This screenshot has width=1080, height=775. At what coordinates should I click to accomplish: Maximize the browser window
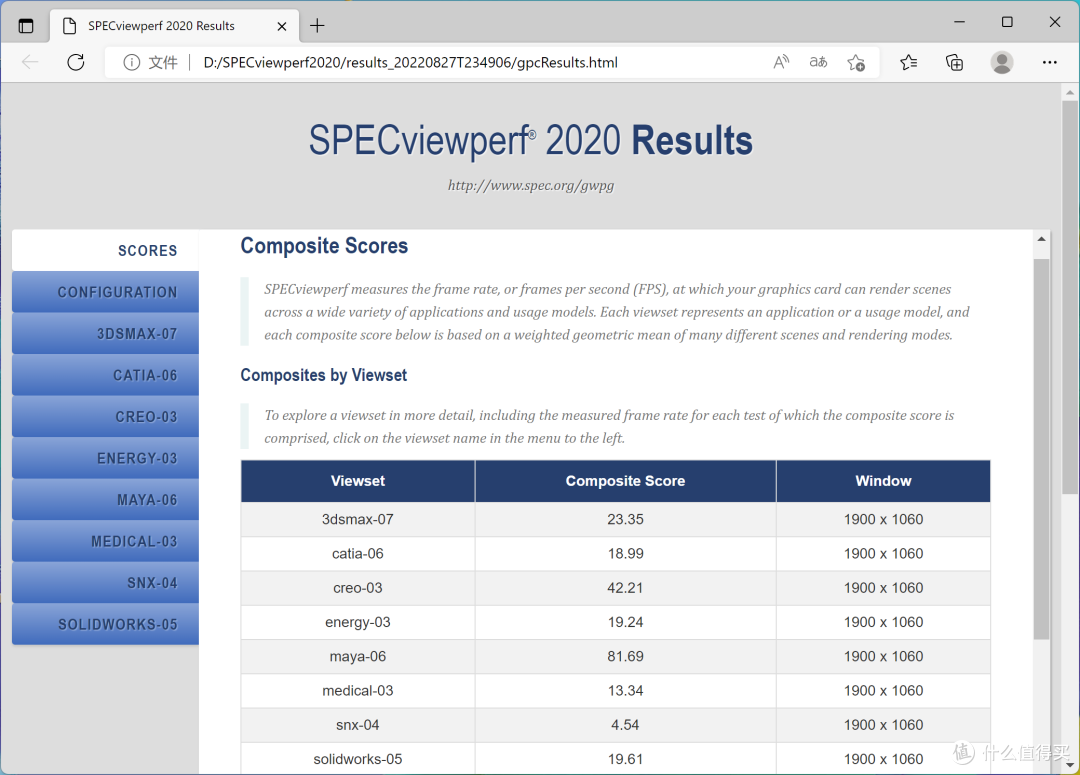click(x=1007, y=22)
